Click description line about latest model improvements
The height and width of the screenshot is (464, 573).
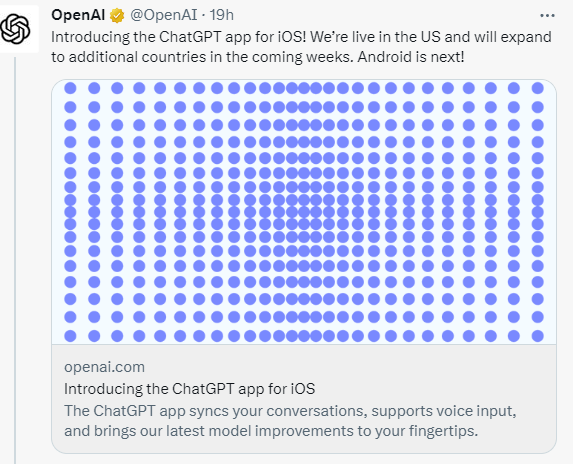click(x=271, y=431)
